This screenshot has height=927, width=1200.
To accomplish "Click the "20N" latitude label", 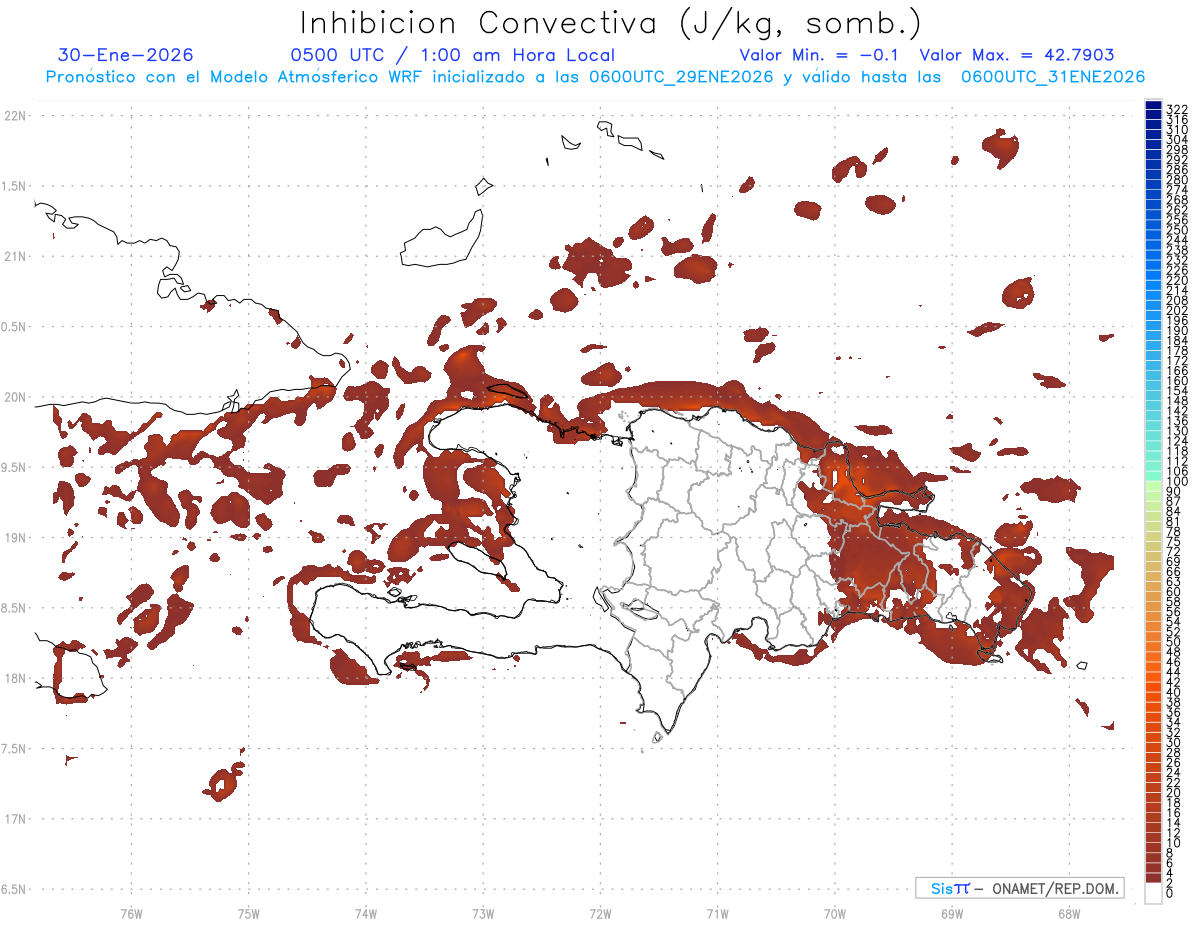I will click(15, 397).
